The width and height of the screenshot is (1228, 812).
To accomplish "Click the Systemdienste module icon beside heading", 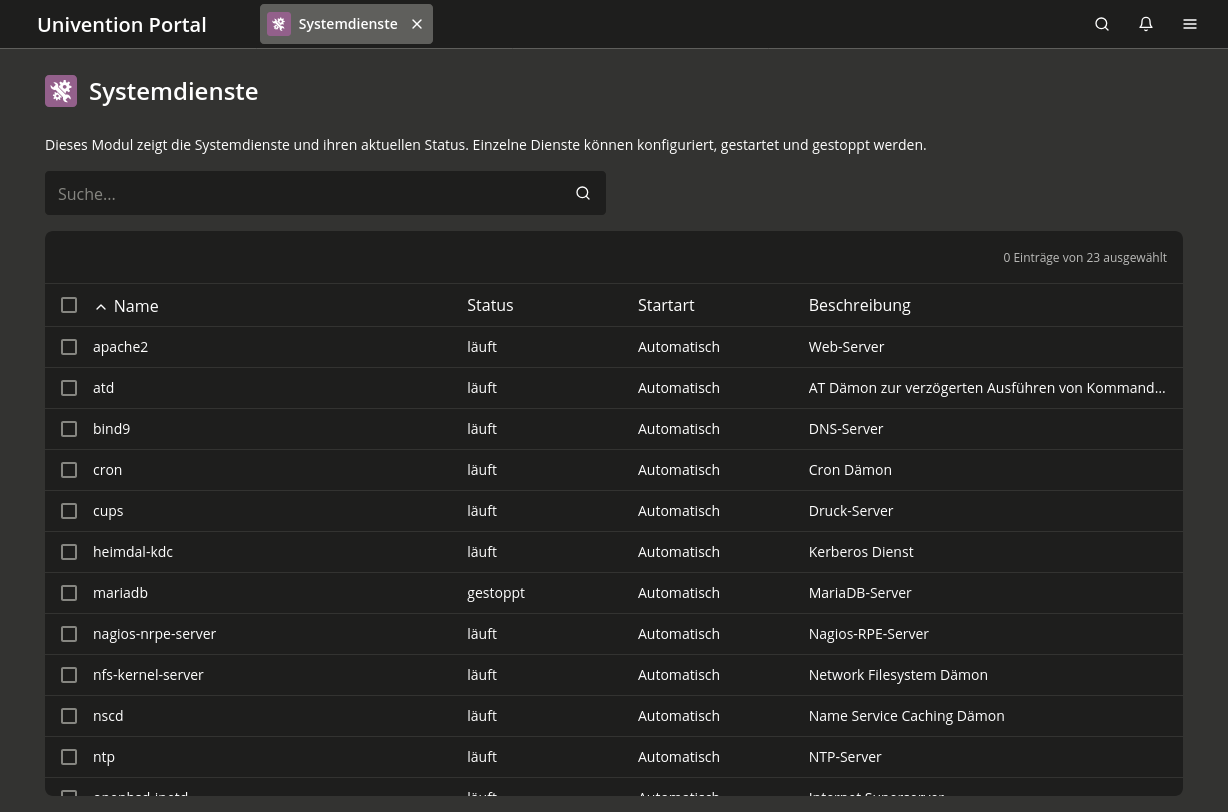I will pos(61,91).
